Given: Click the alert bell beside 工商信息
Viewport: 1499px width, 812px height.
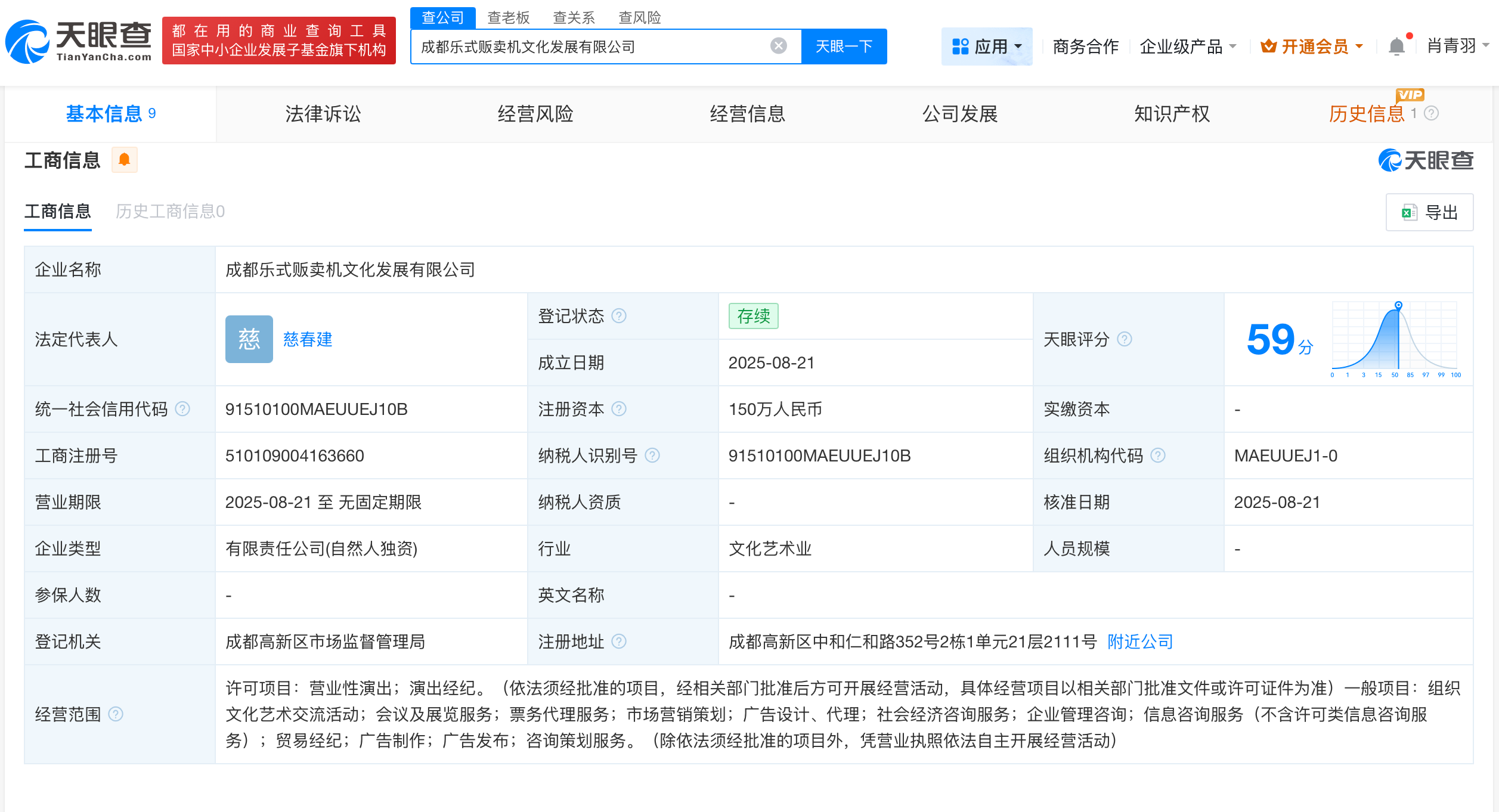Looking at the screenshot, I should [x=125, y=160].
